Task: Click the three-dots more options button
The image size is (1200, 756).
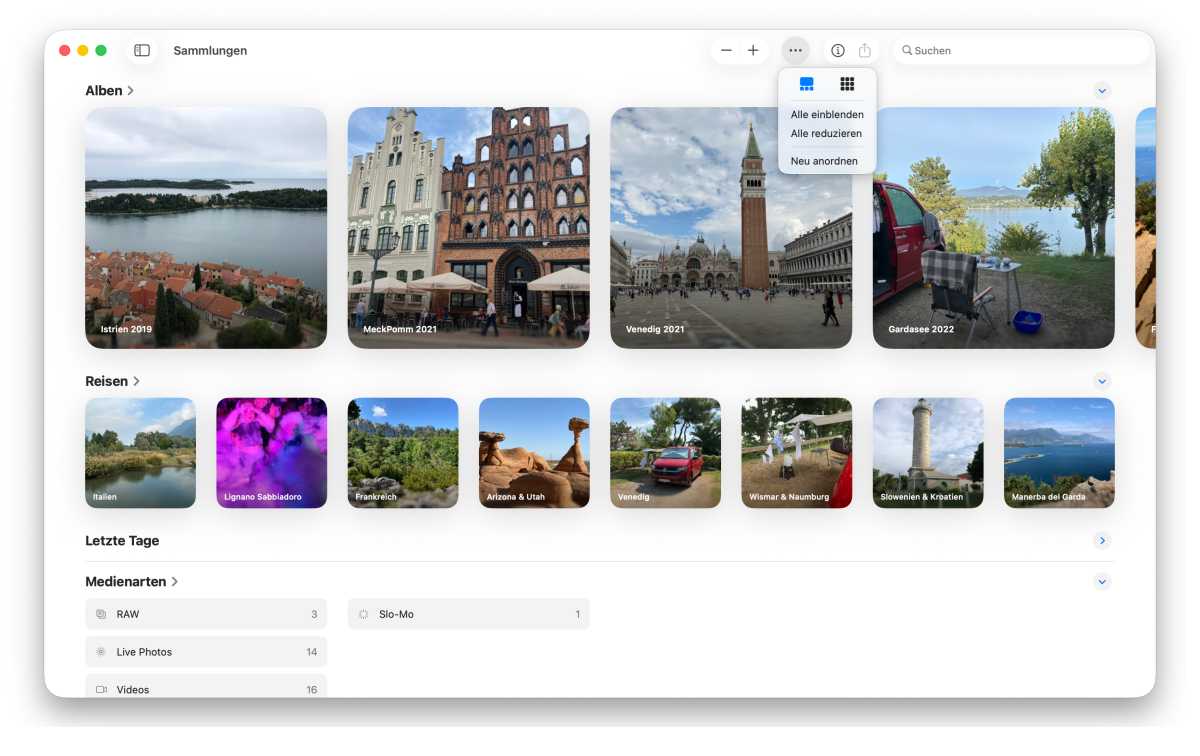Action: click(x=795, y=50)
